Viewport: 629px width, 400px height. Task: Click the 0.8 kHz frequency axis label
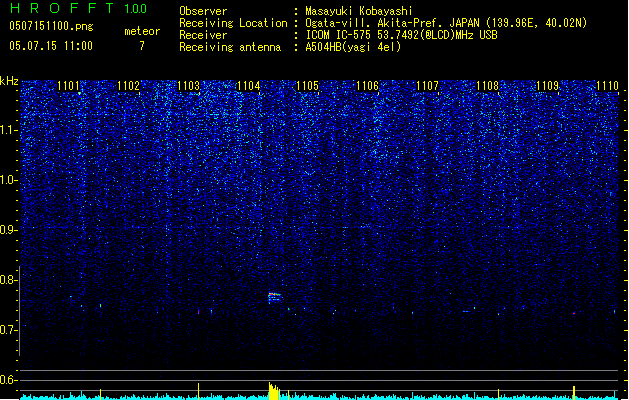tap(8, 280)
